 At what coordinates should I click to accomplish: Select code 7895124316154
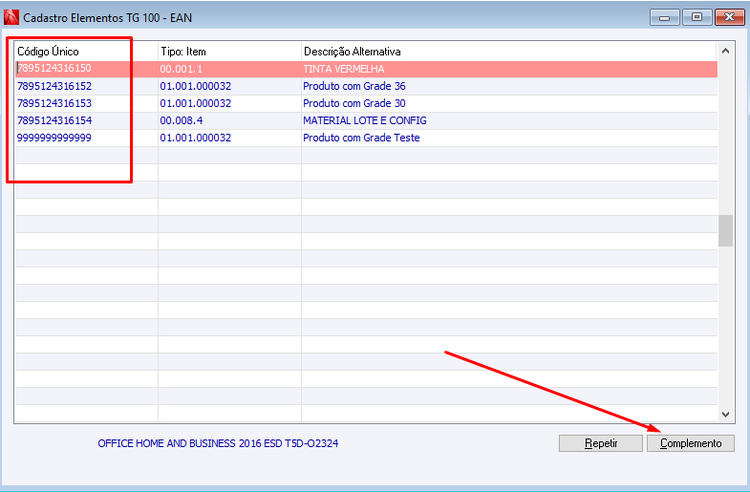pyautogui.click(x=55, y=120)
